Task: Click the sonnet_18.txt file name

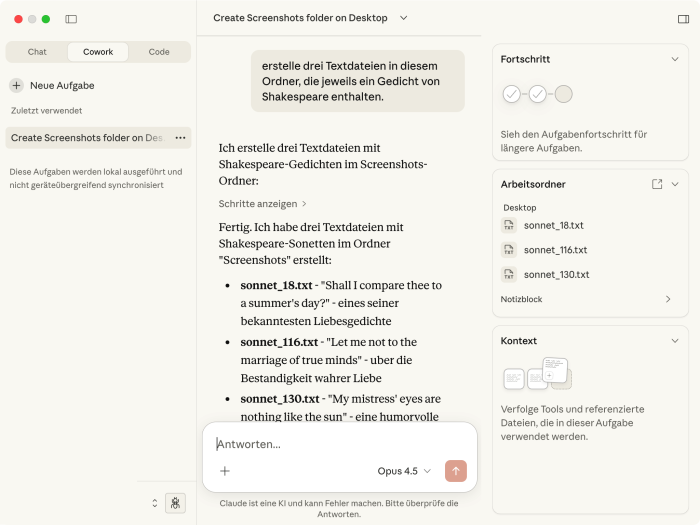Action: (x=554, y=225)
